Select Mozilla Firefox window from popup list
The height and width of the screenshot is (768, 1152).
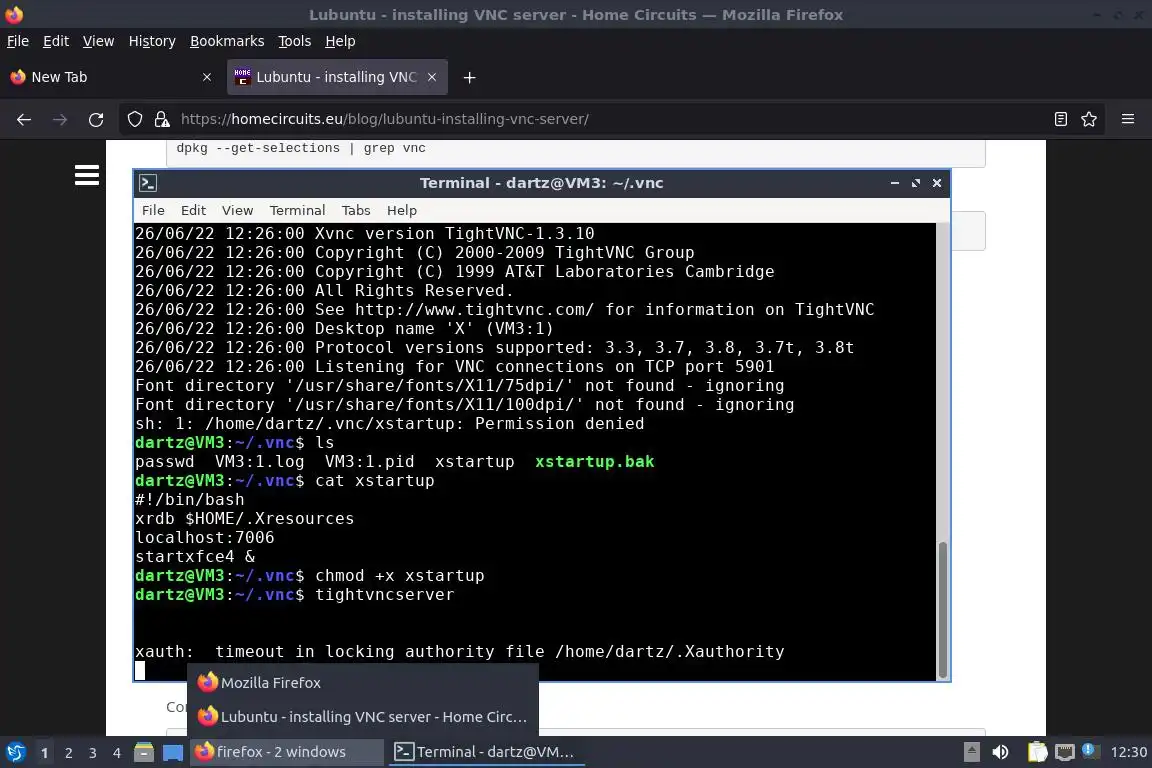pyautogui.click(x=363, y=683)
